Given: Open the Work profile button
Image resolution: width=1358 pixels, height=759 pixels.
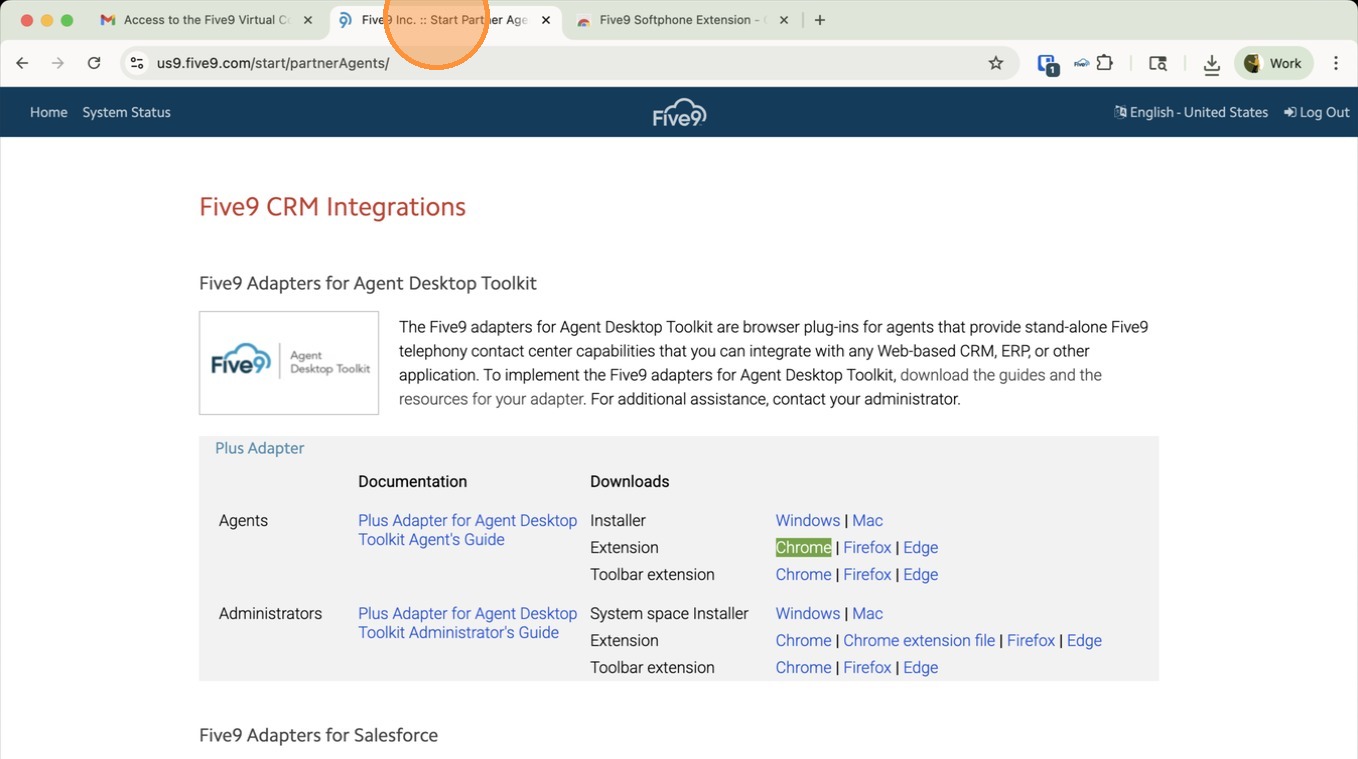Looking at the screenshot, I should 1274,63.
